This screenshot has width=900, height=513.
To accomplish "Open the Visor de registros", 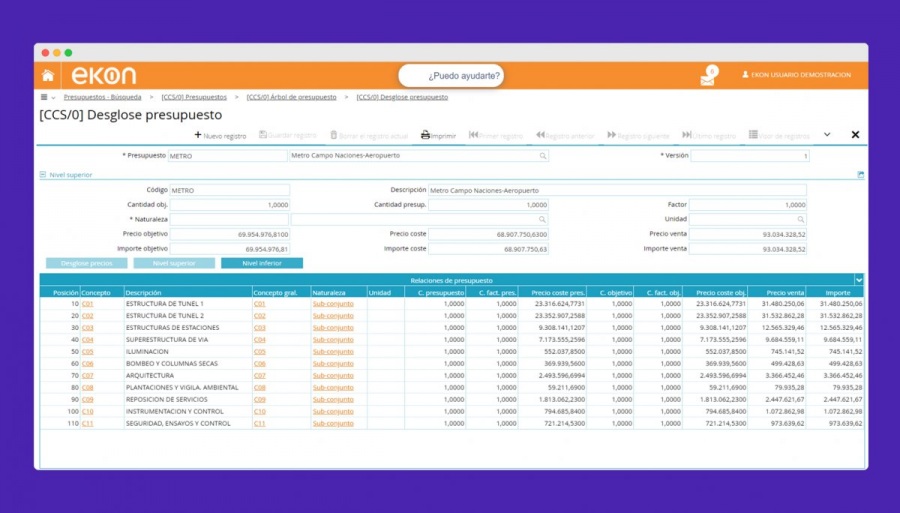I will (779, 135).
